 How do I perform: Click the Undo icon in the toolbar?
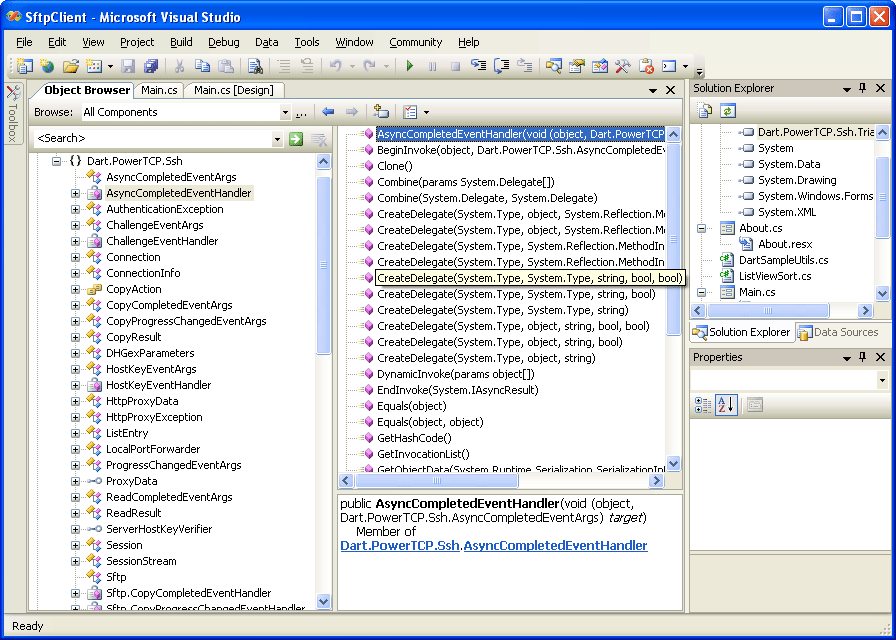(x=335, y=66)
